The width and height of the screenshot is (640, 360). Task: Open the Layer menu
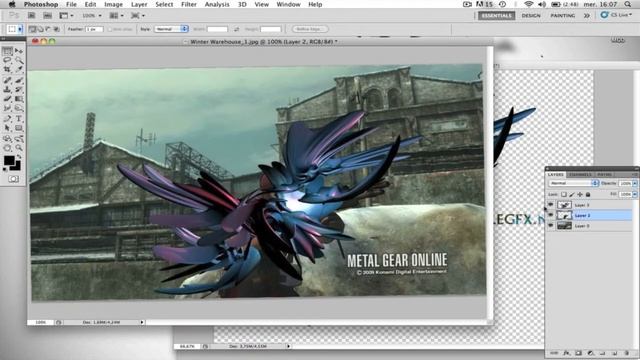(139, 4)
